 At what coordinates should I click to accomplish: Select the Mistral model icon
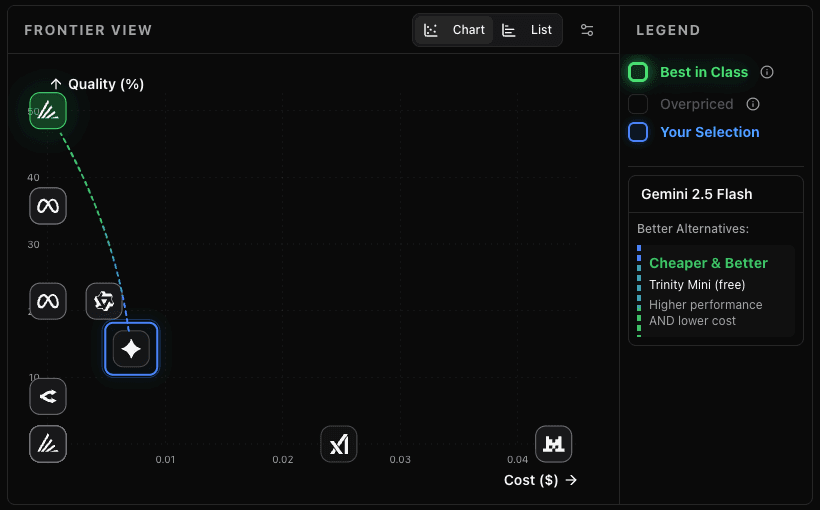click(553, 444)
